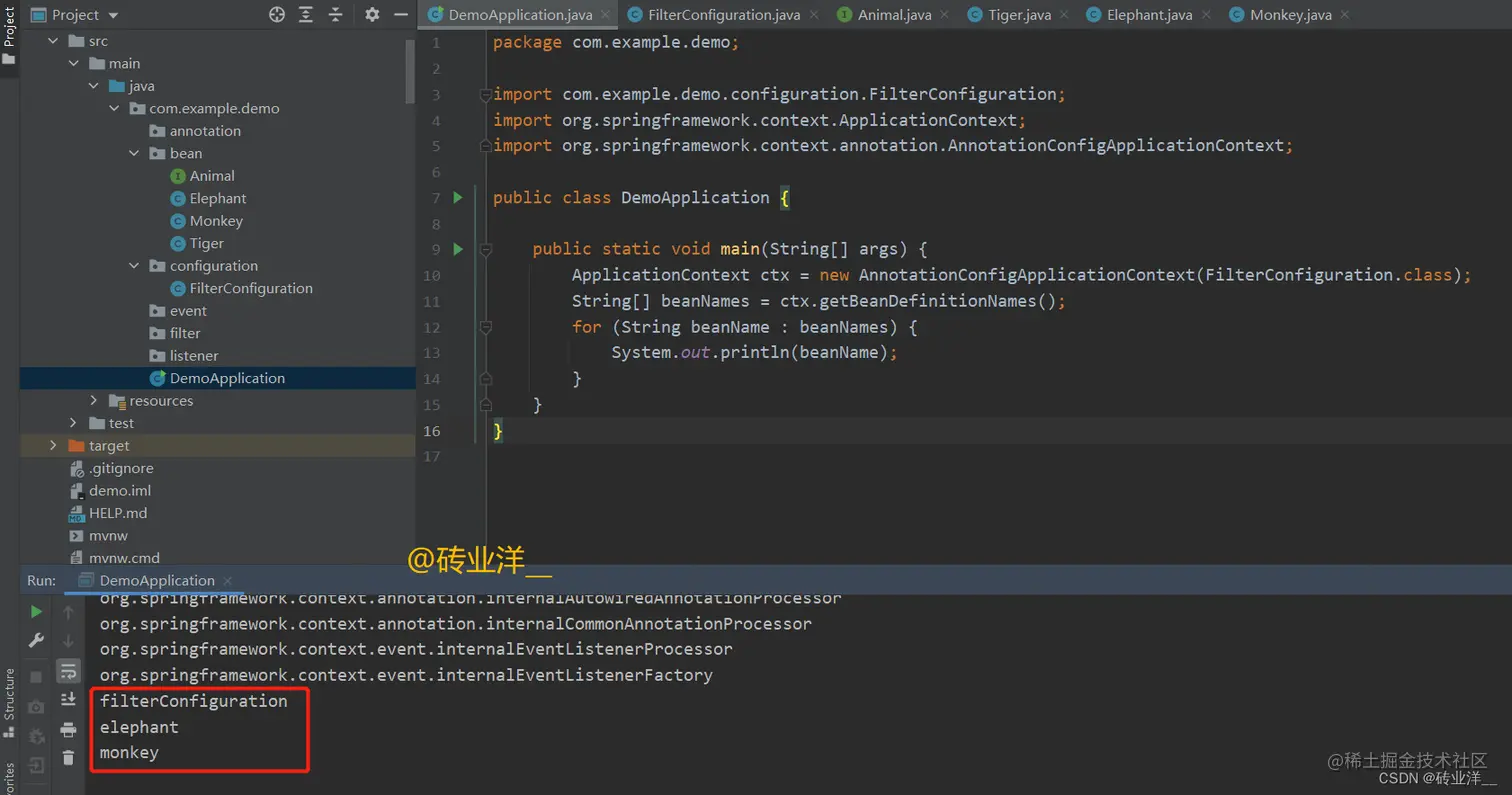Expand all nodes in the Project panel

[x=306, y=15]
